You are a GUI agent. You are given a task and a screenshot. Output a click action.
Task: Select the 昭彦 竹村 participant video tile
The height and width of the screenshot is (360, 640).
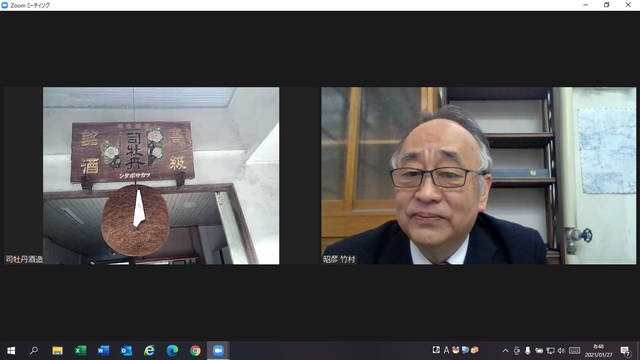click(x=478, y=176)
